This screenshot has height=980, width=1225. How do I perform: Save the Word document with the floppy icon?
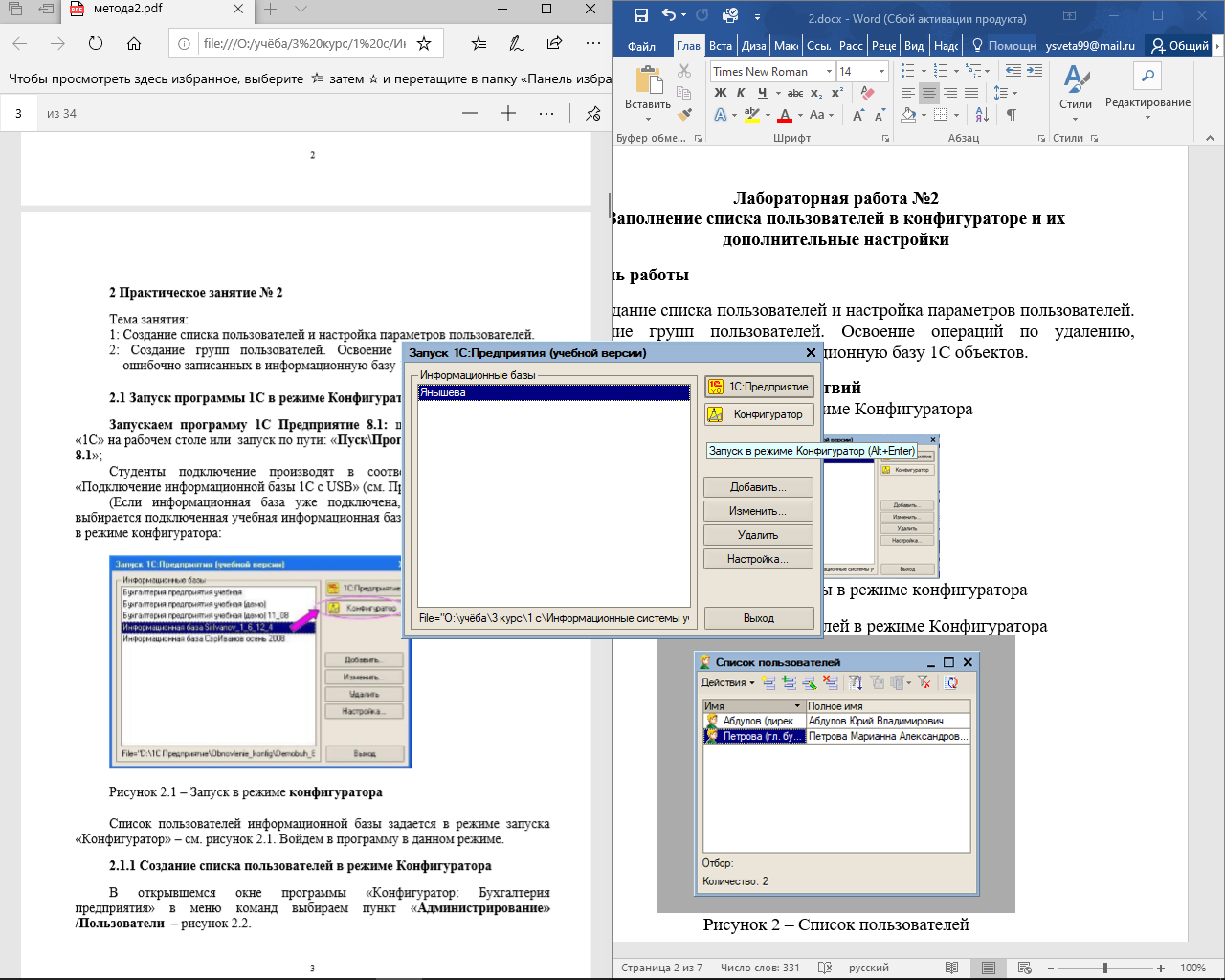pyautogui.click(x=640, y=16)
